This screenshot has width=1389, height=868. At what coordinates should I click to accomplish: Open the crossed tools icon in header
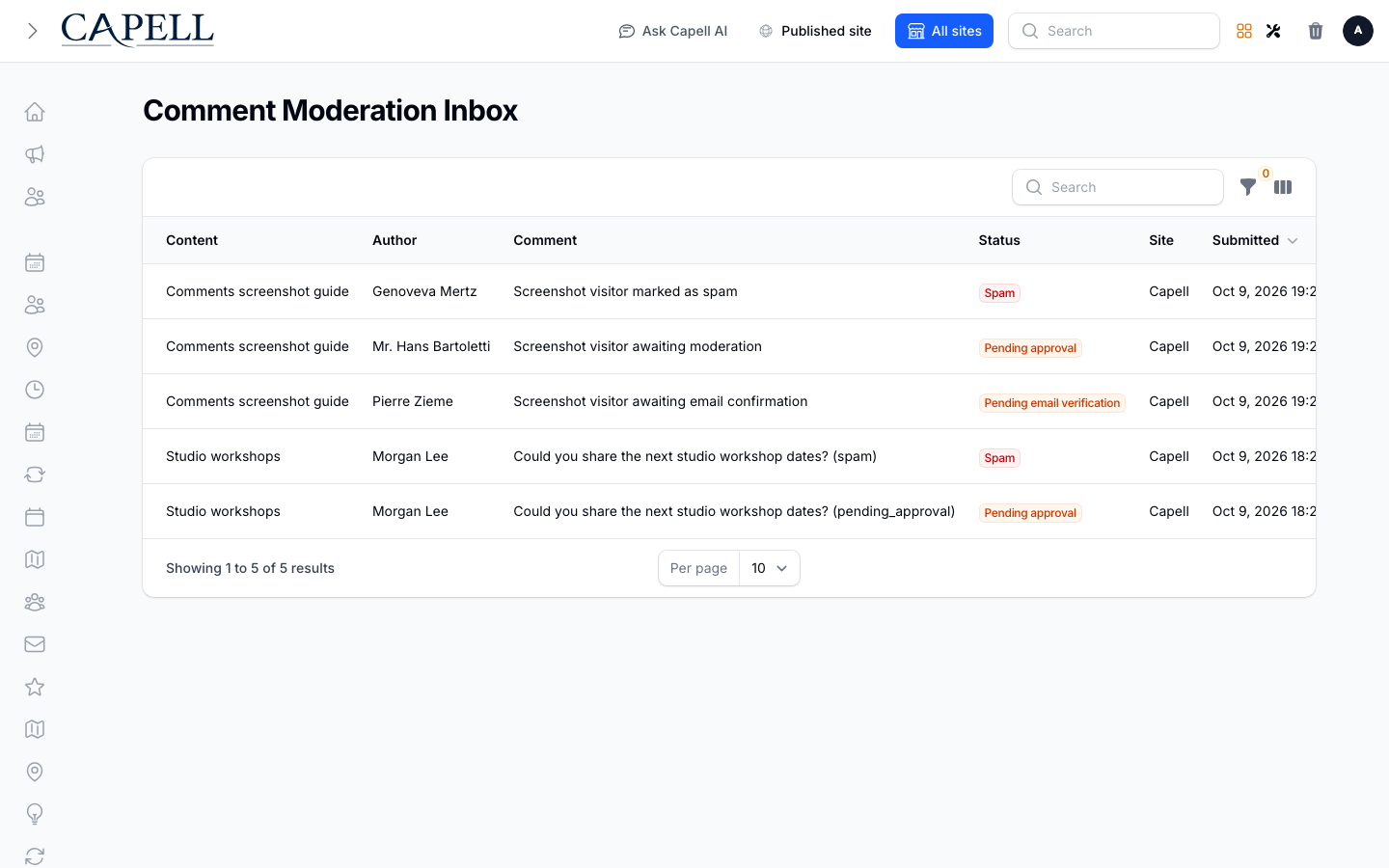1273,31
